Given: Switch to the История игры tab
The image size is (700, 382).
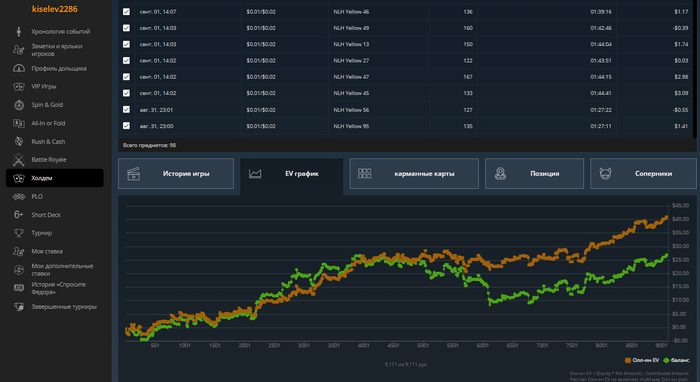Looking at the screenshot, I should point(176,174).
